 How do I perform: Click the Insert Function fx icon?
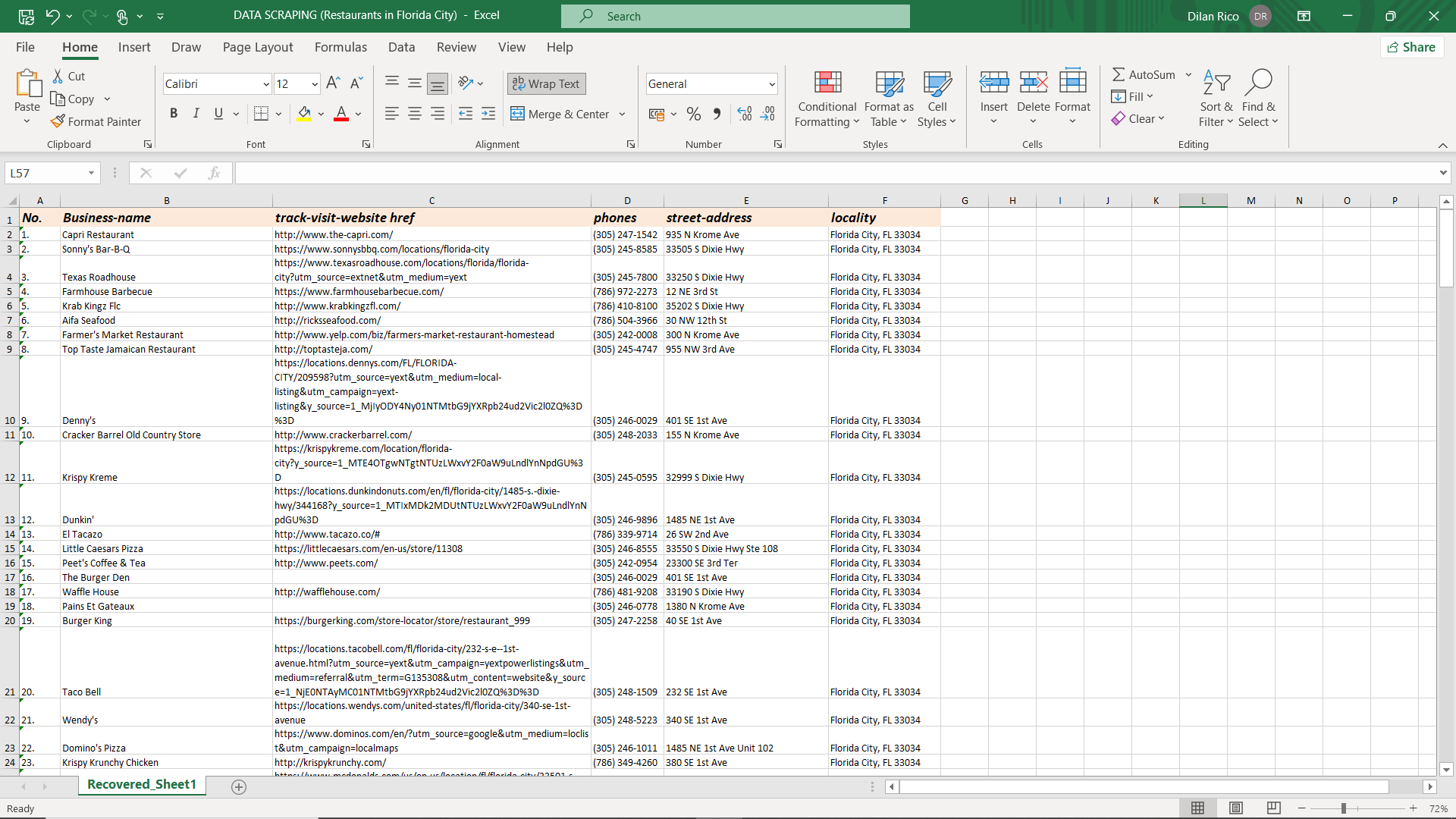214,174
